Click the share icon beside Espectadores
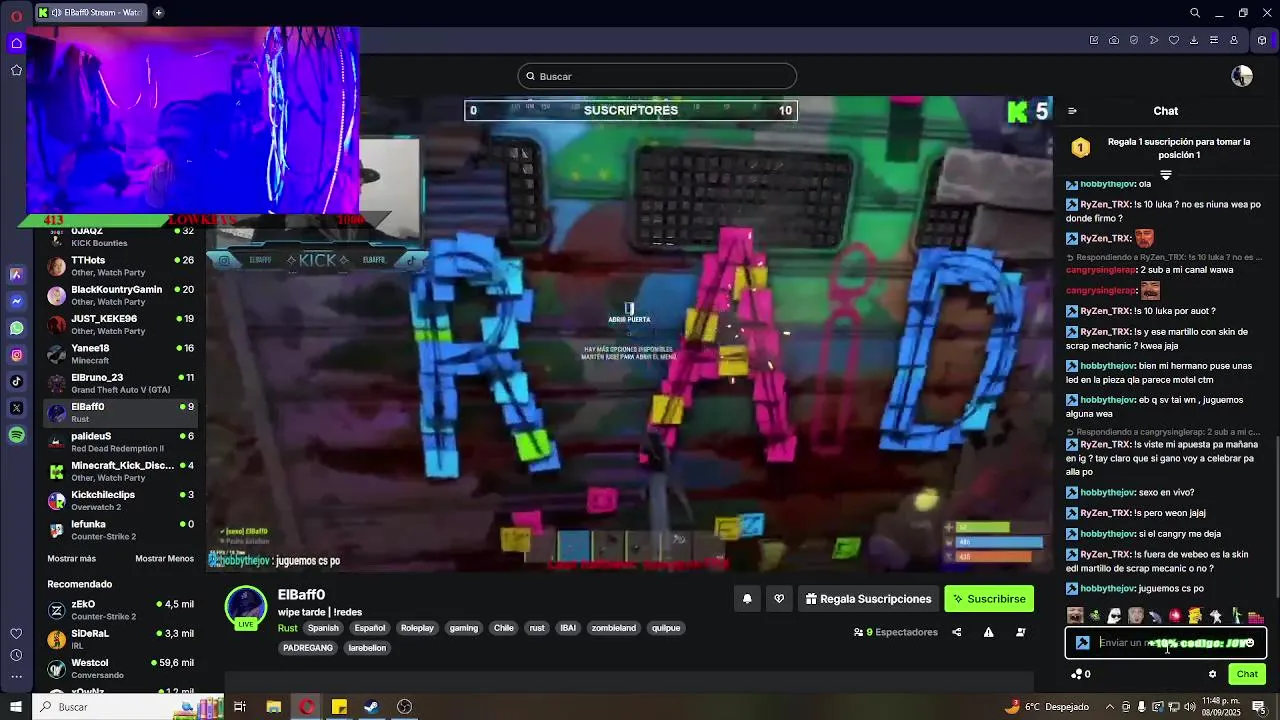Image resolution: width=1280 pixels, height=720 pixels. [956, 632]
